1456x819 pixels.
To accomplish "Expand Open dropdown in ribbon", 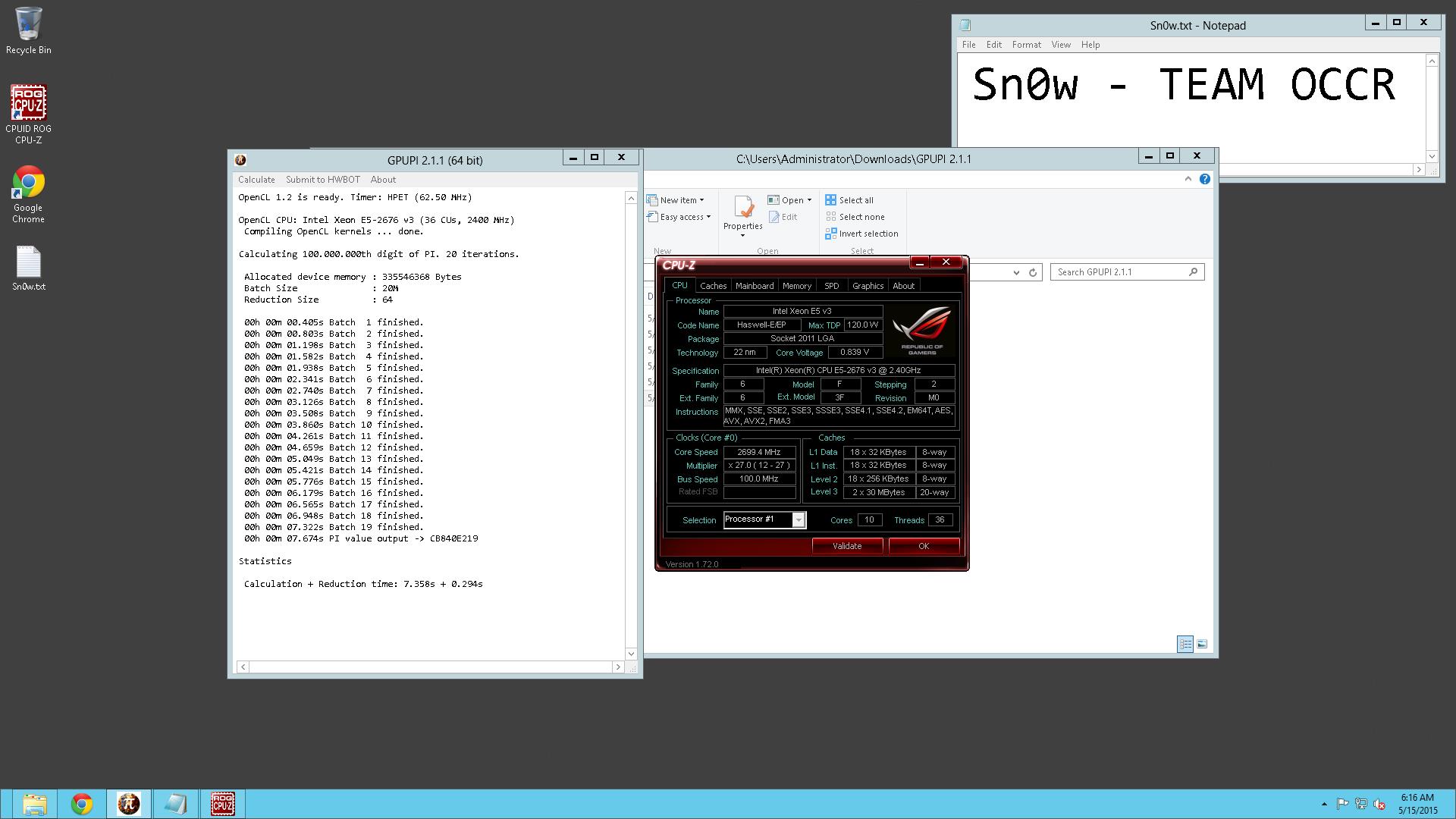I will (809, 200).
